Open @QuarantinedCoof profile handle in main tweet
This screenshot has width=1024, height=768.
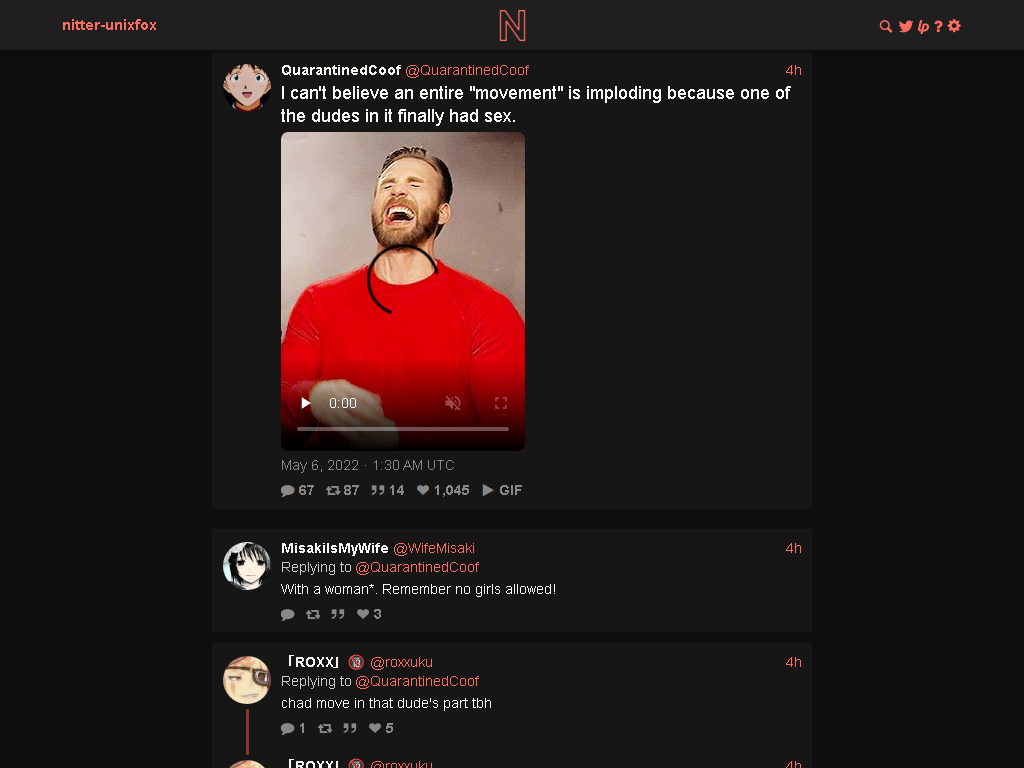[x=467, y=70]
